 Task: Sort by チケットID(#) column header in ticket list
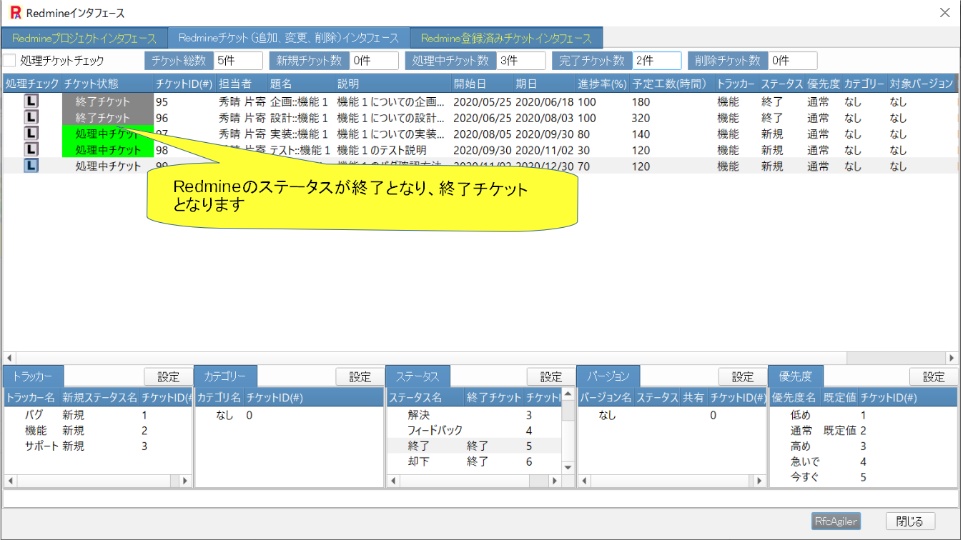(184, 84)
